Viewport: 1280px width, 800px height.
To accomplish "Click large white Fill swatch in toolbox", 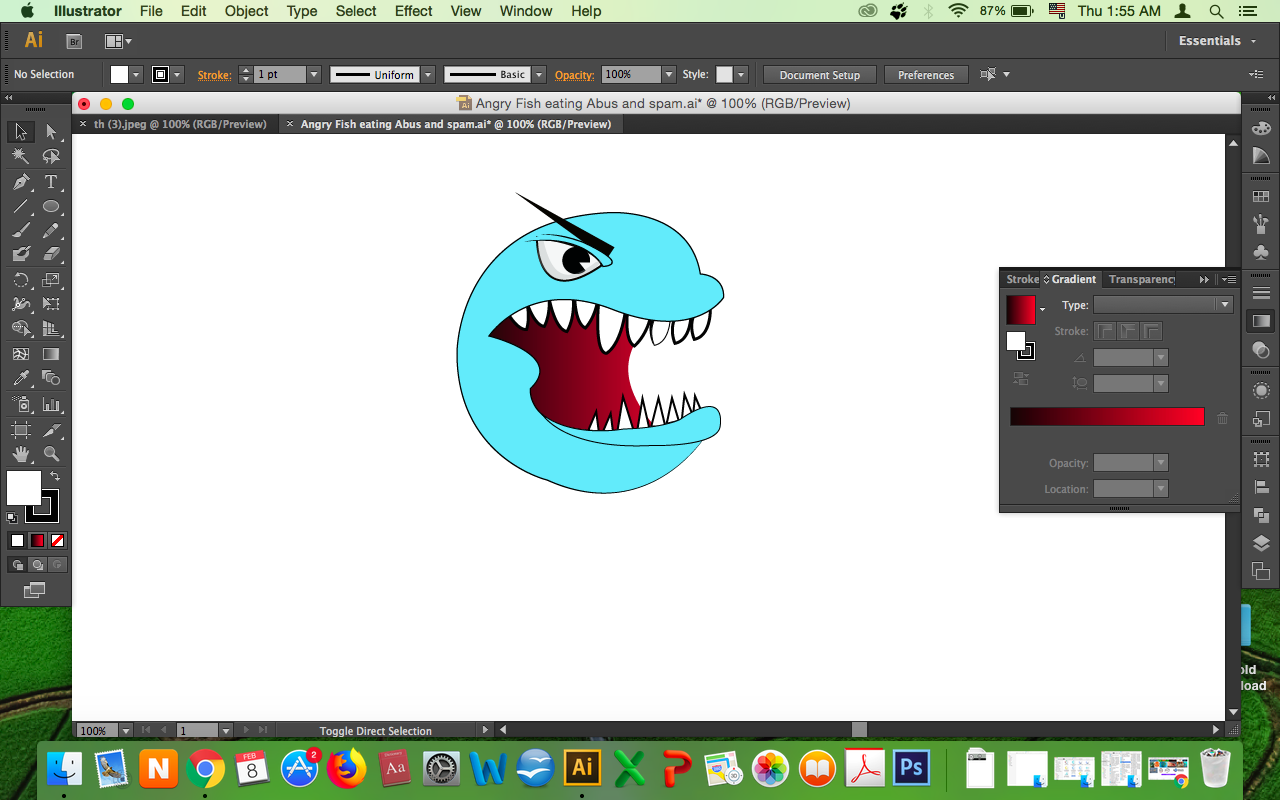I will tap(24, 488).
